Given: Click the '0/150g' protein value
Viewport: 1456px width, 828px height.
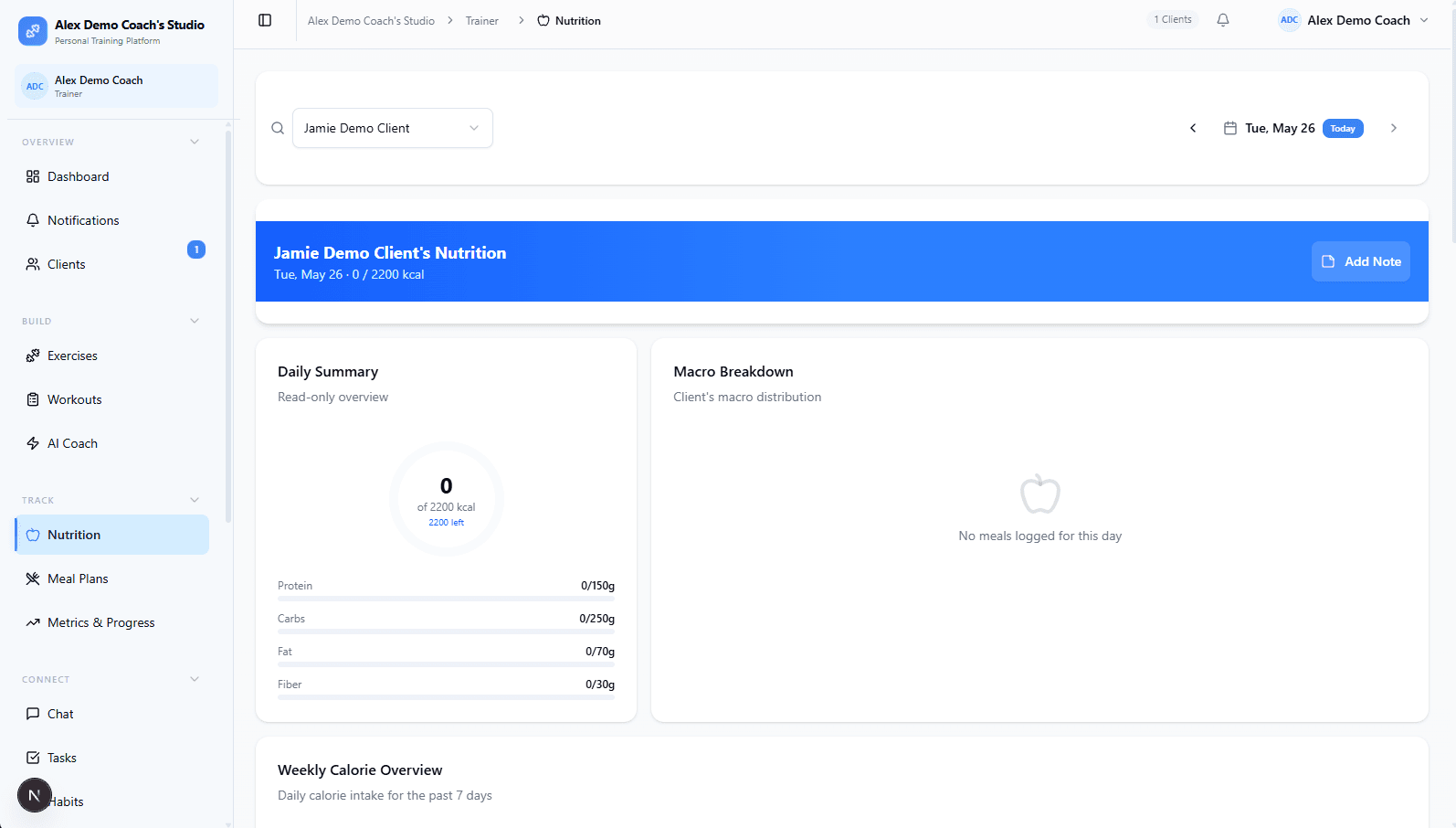Looking at the screenshot, I should pyautogui.click(x=597, y=586).
